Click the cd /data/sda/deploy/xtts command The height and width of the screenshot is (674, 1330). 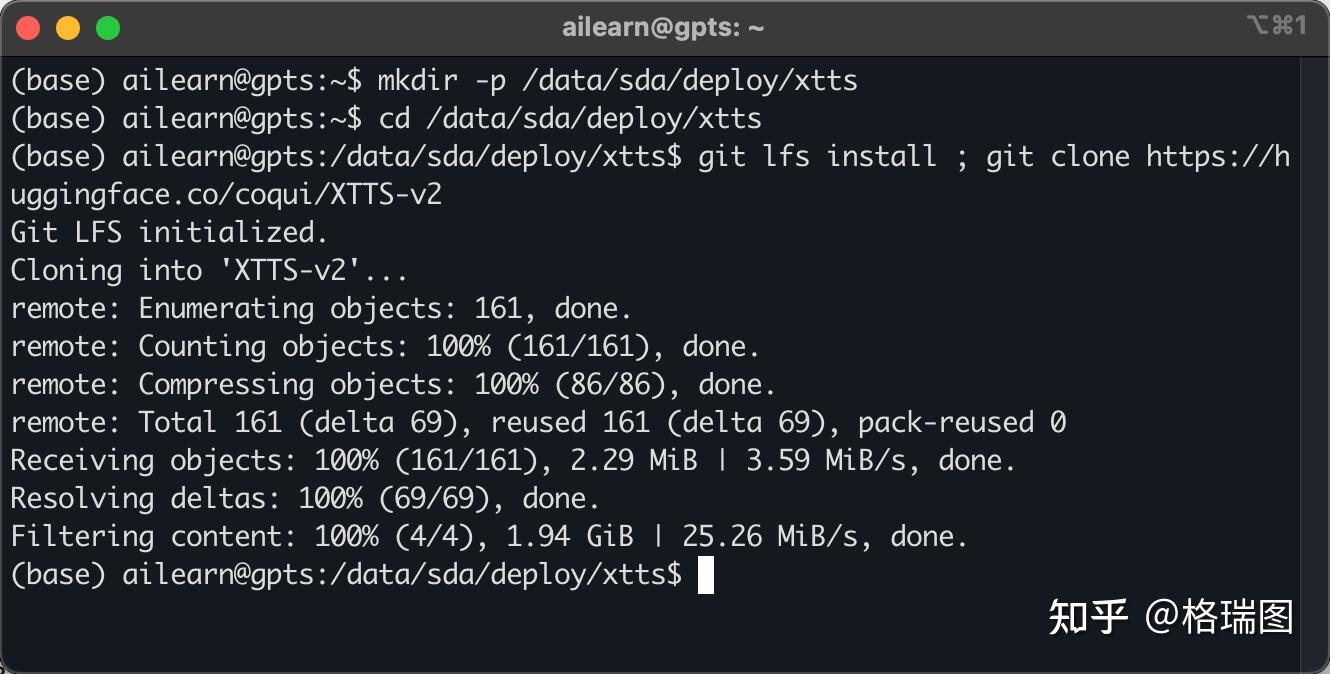(570, 118)
